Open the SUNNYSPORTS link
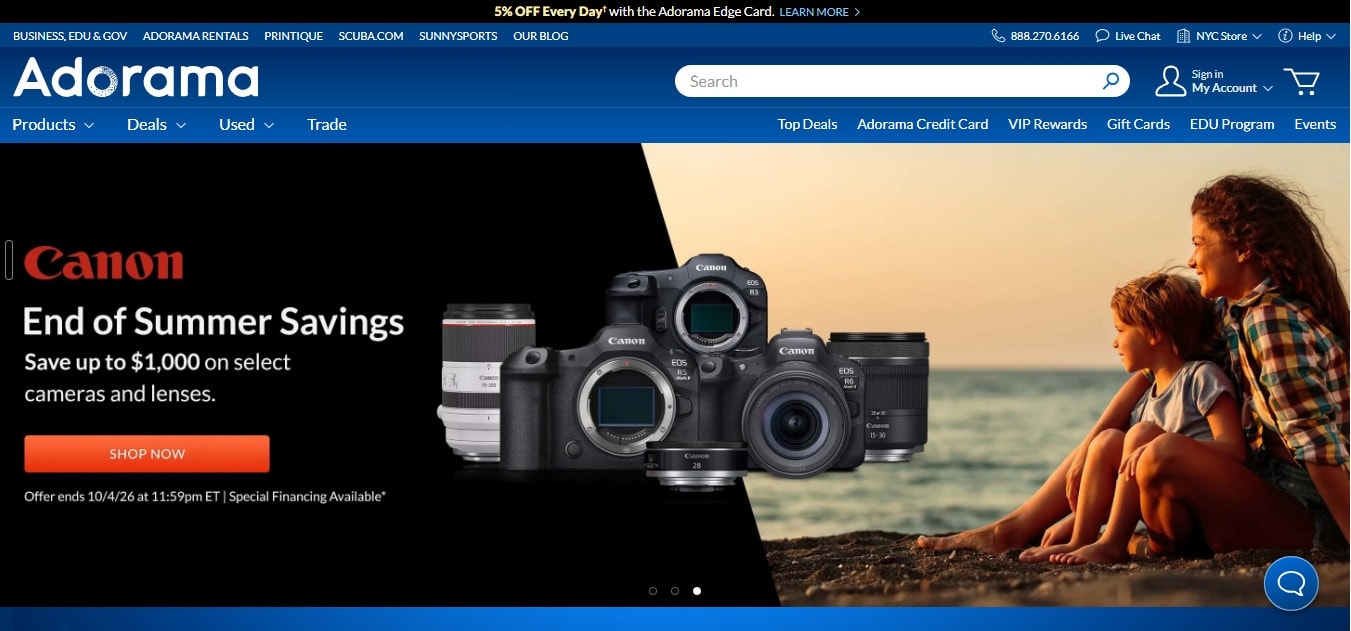Screen dimensions: 1351x631 (458, 36)
